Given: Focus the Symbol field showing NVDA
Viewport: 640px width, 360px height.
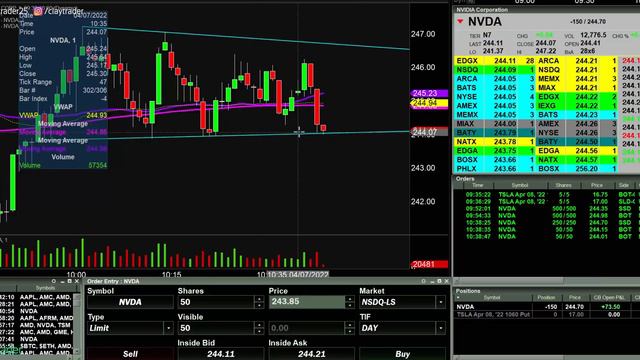Looking at the screenshot, I should pyautogui.click(x=130, y=302).
